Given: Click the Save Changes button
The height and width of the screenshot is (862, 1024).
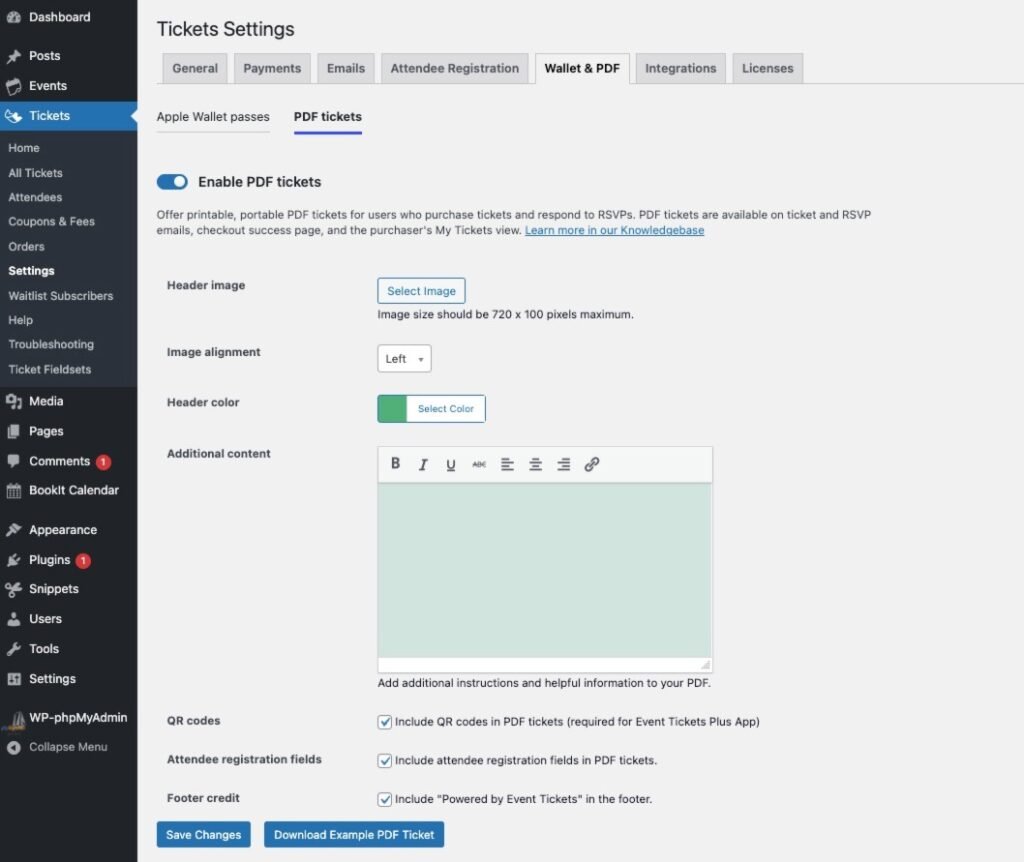Looking at the screenshot, I should [x=204, y=834].
